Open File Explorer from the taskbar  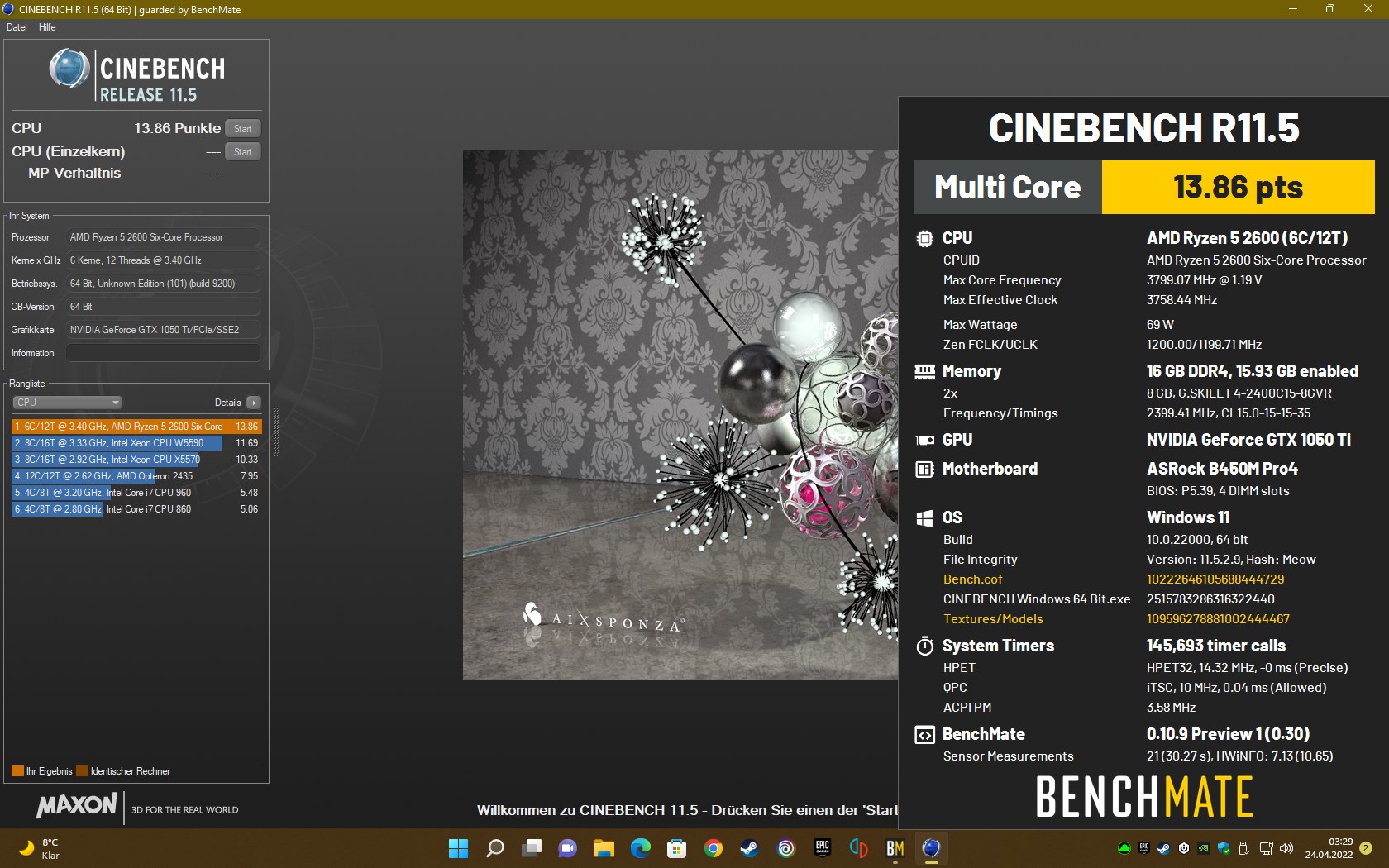(604, 848)
